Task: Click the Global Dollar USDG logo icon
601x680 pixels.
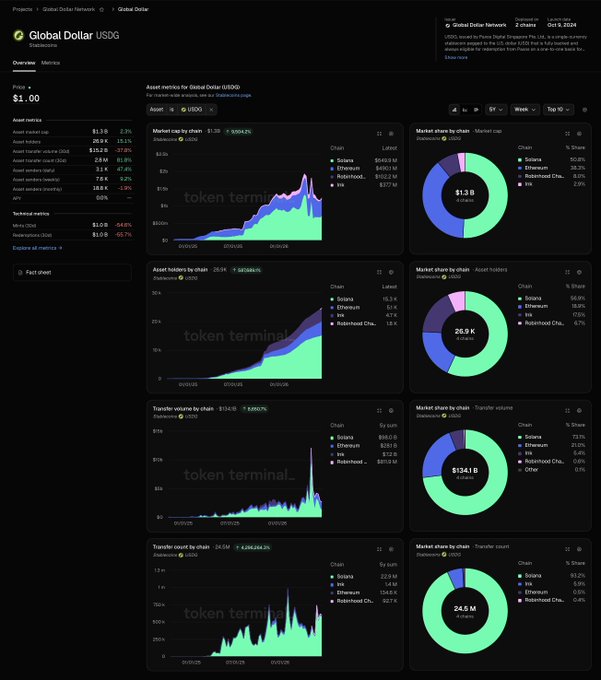Action: (x=19, y=35)
